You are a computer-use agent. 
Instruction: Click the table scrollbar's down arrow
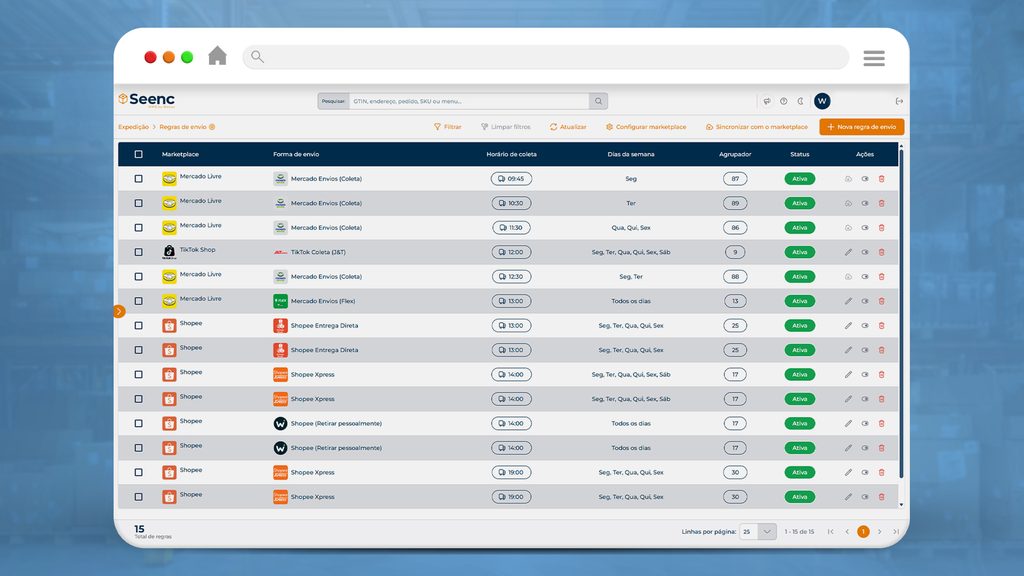tap(901, 505)
